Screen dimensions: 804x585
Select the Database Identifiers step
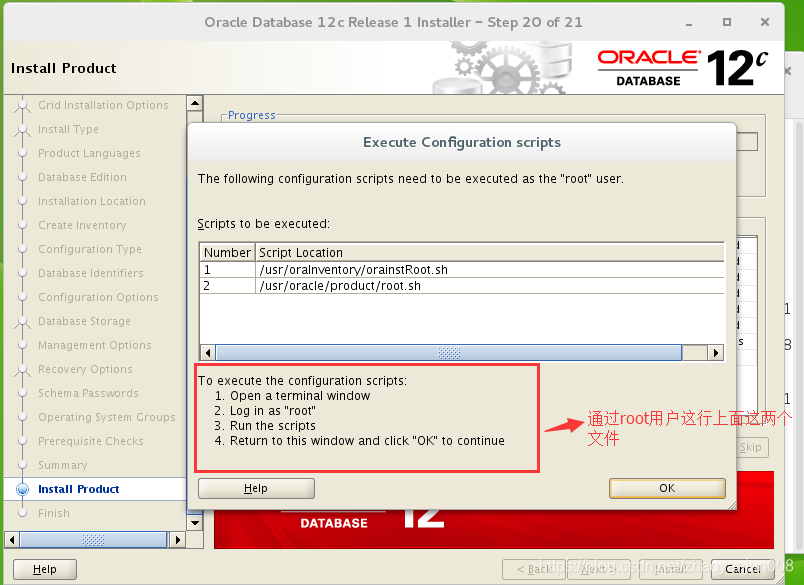(x=91, y=273)
